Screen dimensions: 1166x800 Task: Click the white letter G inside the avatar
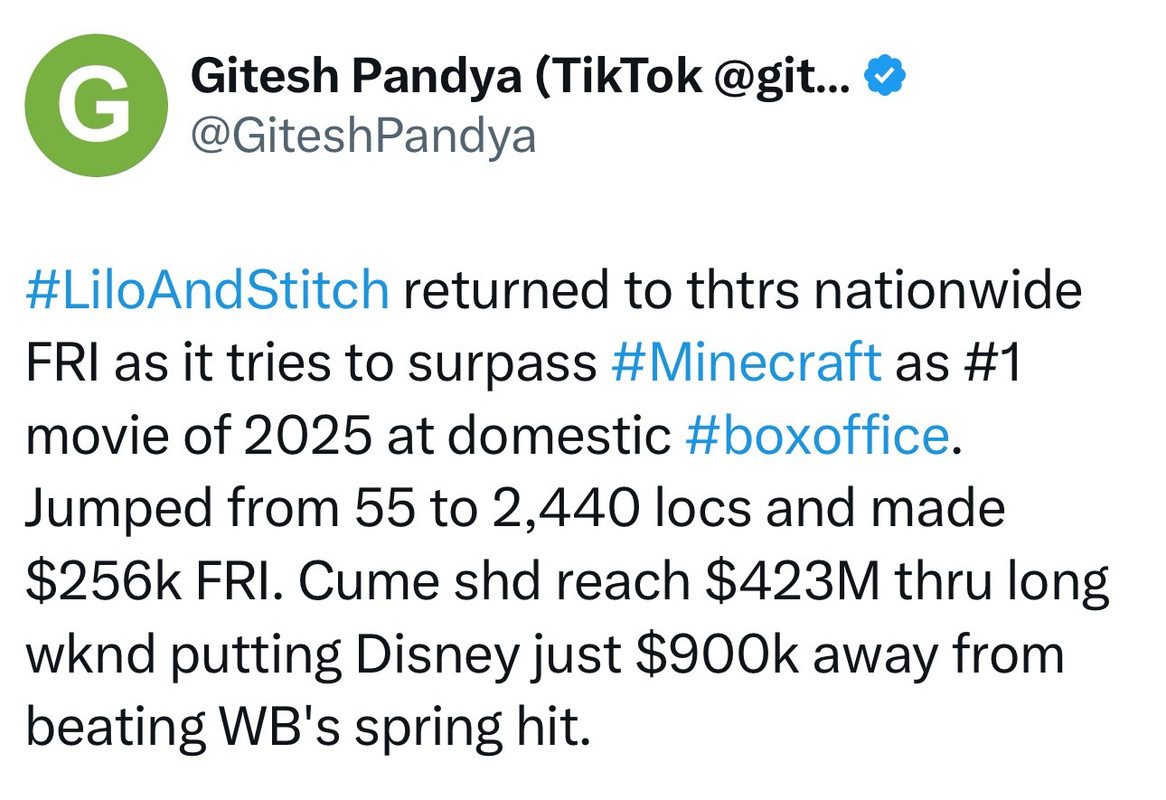click(96, 105)
